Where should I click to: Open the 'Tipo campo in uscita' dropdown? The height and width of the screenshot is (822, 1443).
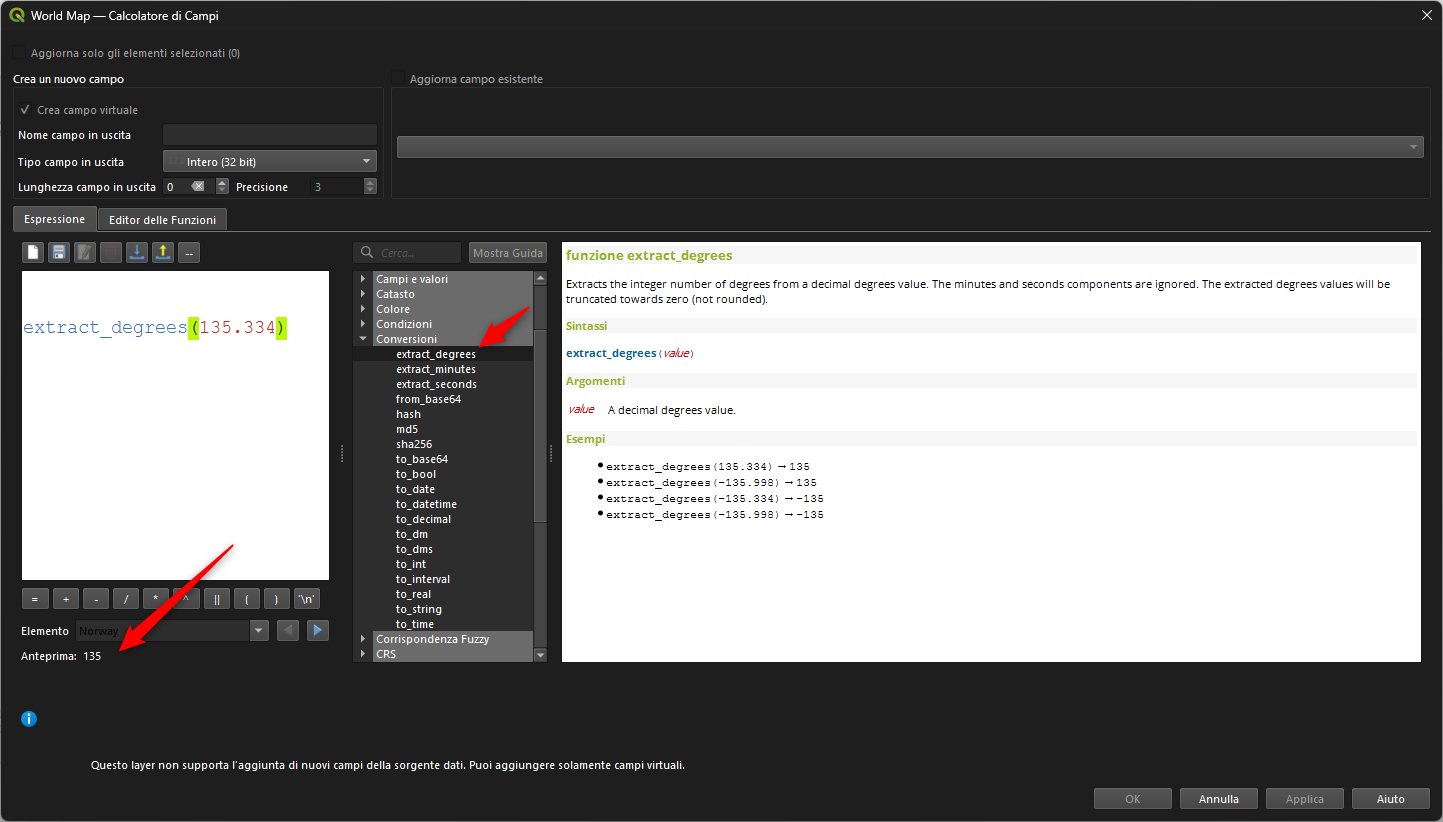tap(269, 162)
